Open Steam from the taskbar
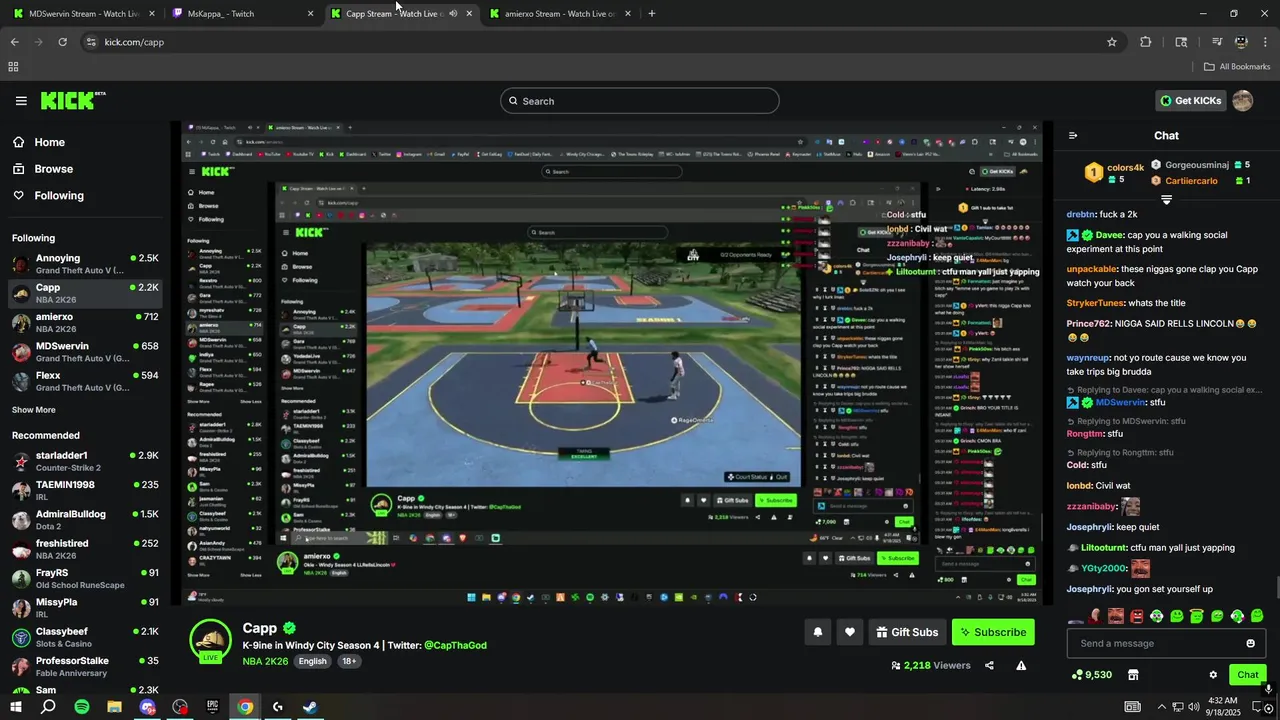 click(310, 707)
